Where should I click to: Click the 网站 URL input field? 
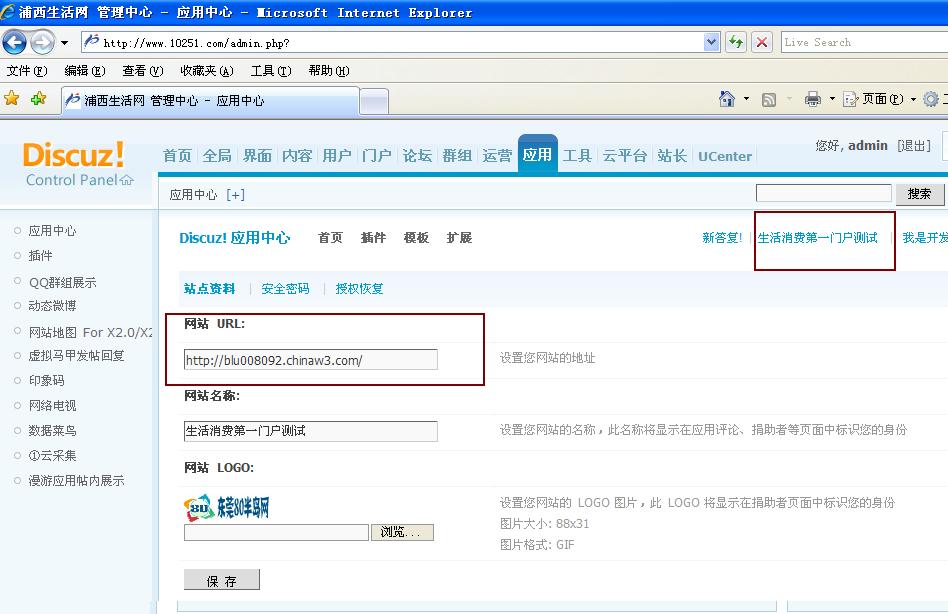pyautogui.click(x=311, y=360)
